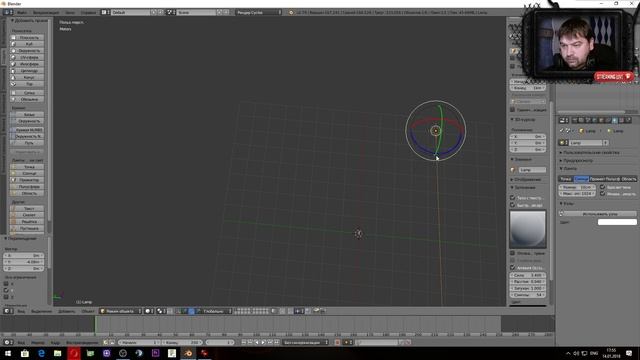
Task: Select the scale manipulator icon
Action: pyautogui.click(x=198, y=311)
